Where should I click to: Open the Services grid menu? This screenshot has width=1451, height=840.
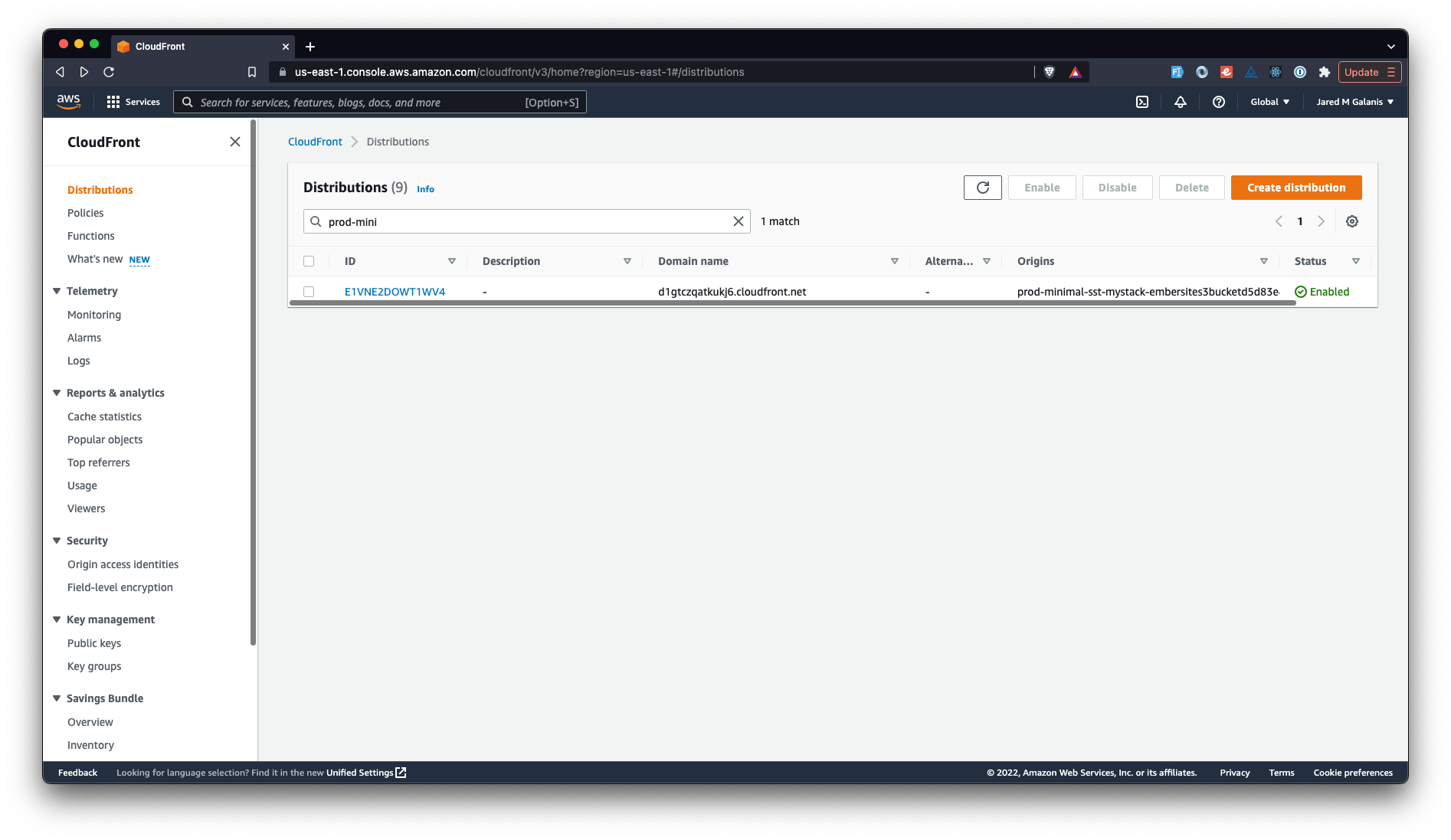point(113,102)
